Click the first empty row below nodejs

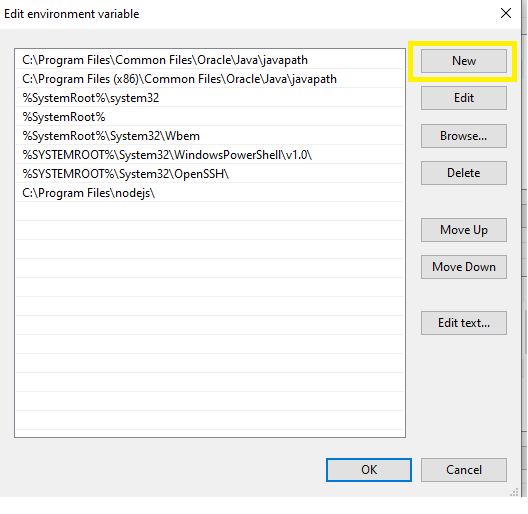click(x=210, y=212)
